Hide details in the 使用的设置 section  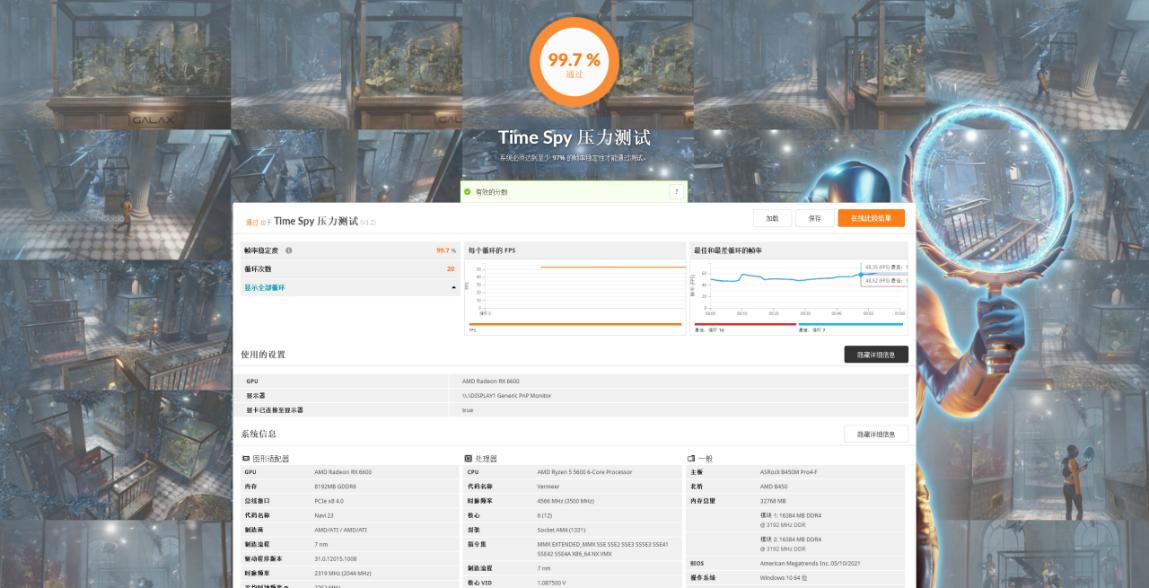click(876, 355)
